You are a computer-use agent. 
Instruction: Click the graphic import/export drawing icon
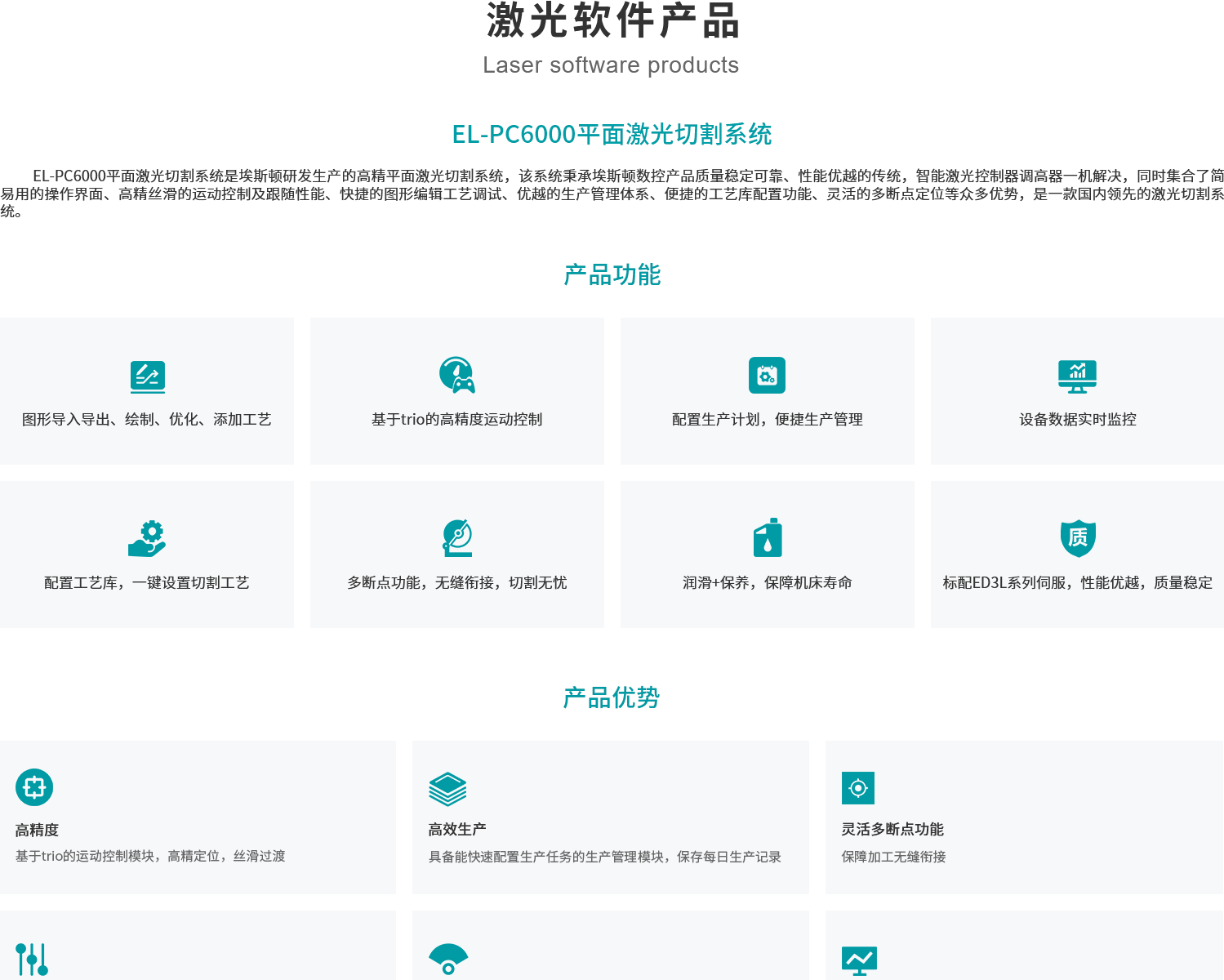click(147, 376)
